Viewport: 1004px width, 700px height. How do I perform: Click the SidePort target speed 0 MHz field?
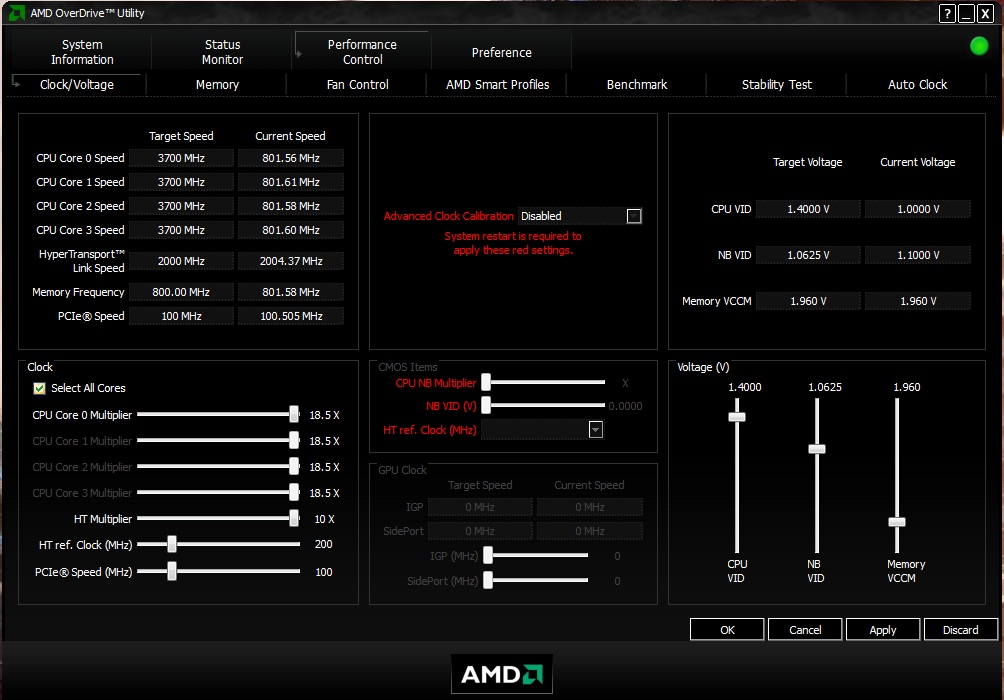[480, 531]
